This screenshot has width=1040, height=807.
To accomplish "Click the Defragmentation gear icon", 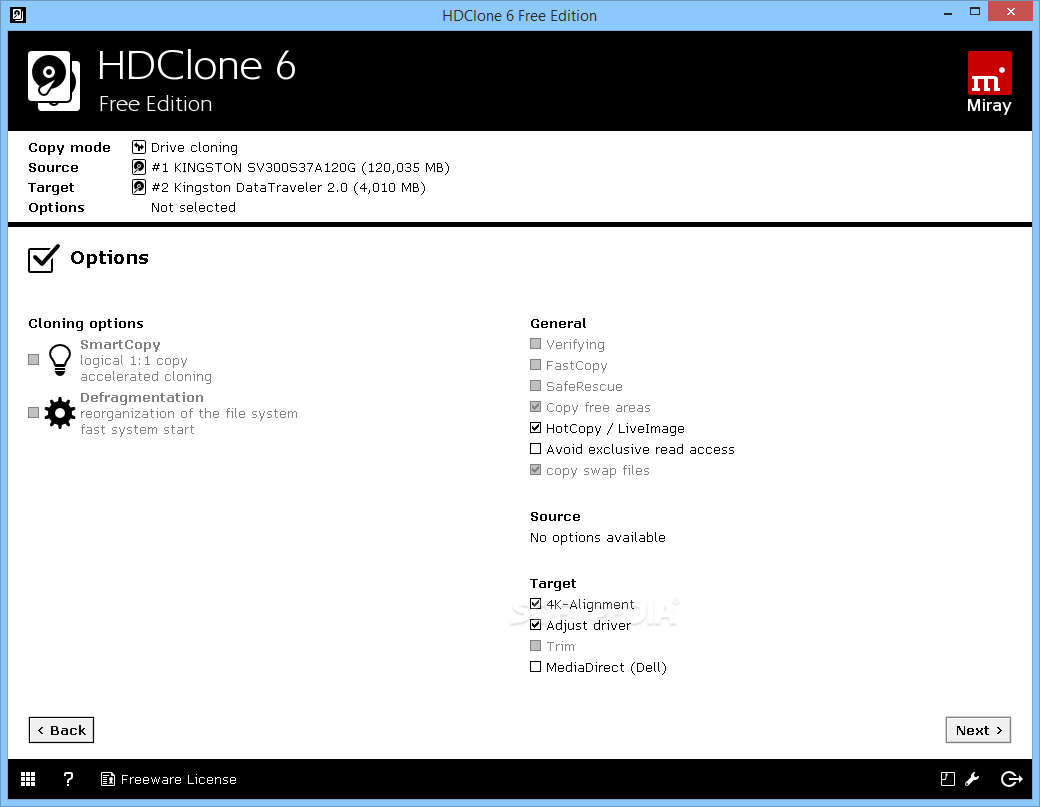I will pyautogui.click(x=60, y=413).
